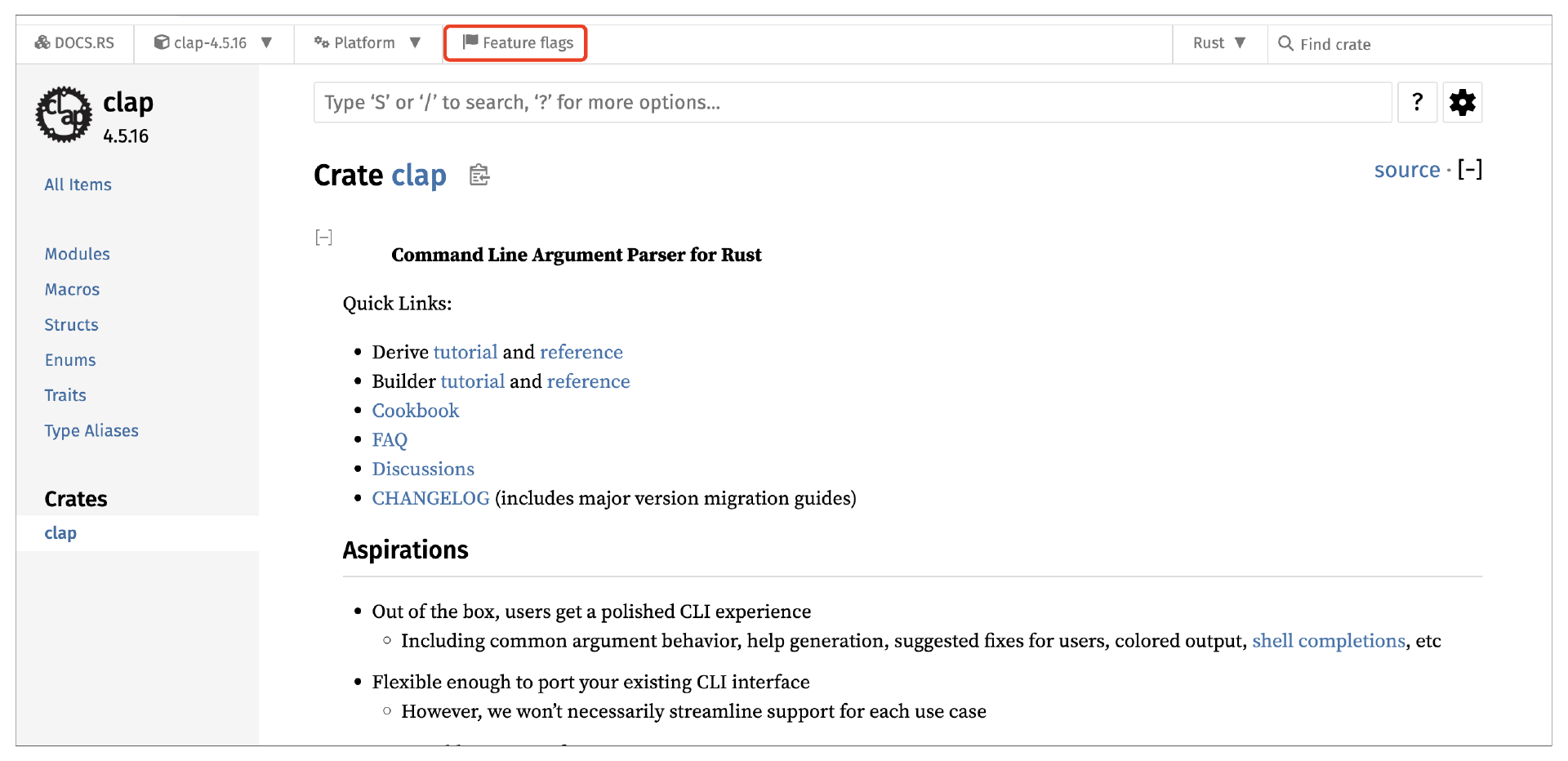Copy the crate path with clipboard icon
1568x761 pixels.
[x=479, y=175]
